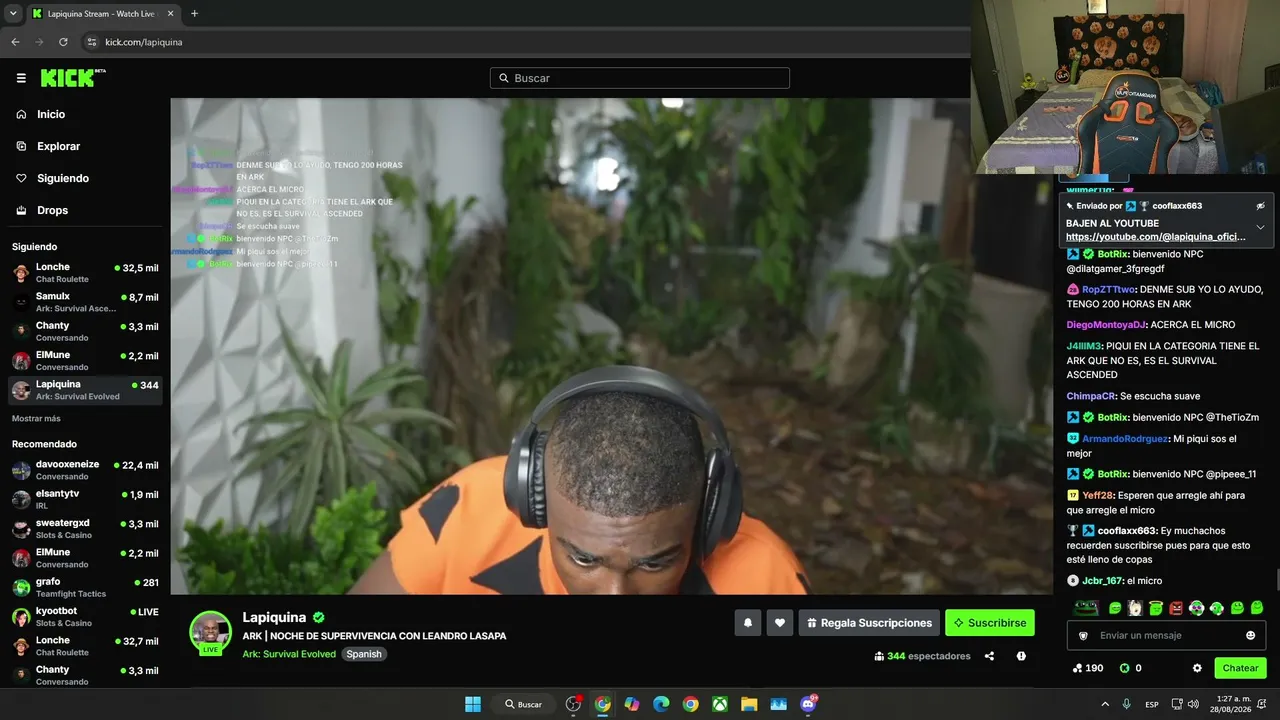Click the Chatear send button

tap(1240, 668)
